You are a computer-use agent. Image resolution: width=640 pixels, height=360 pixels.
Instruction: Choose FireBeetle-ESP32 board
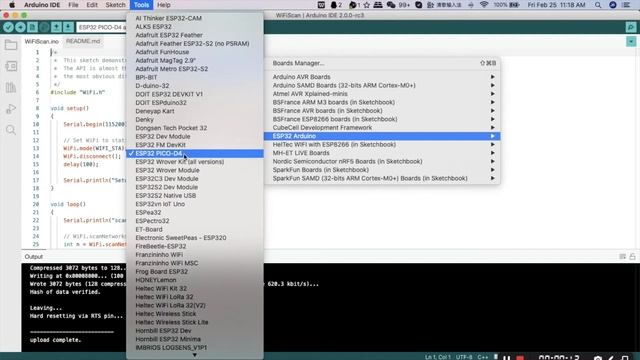(195, 246)
